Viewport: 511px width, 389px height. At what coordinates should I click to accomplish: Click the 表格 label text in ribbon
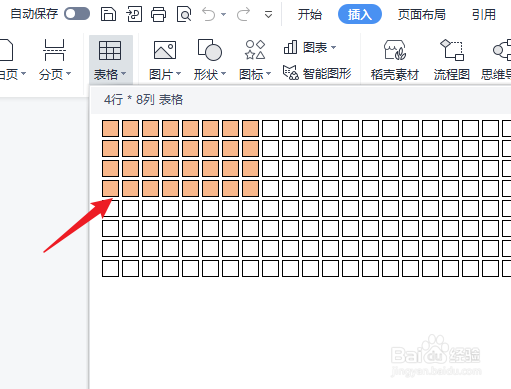pyautogui.click(x=106, y=74)
